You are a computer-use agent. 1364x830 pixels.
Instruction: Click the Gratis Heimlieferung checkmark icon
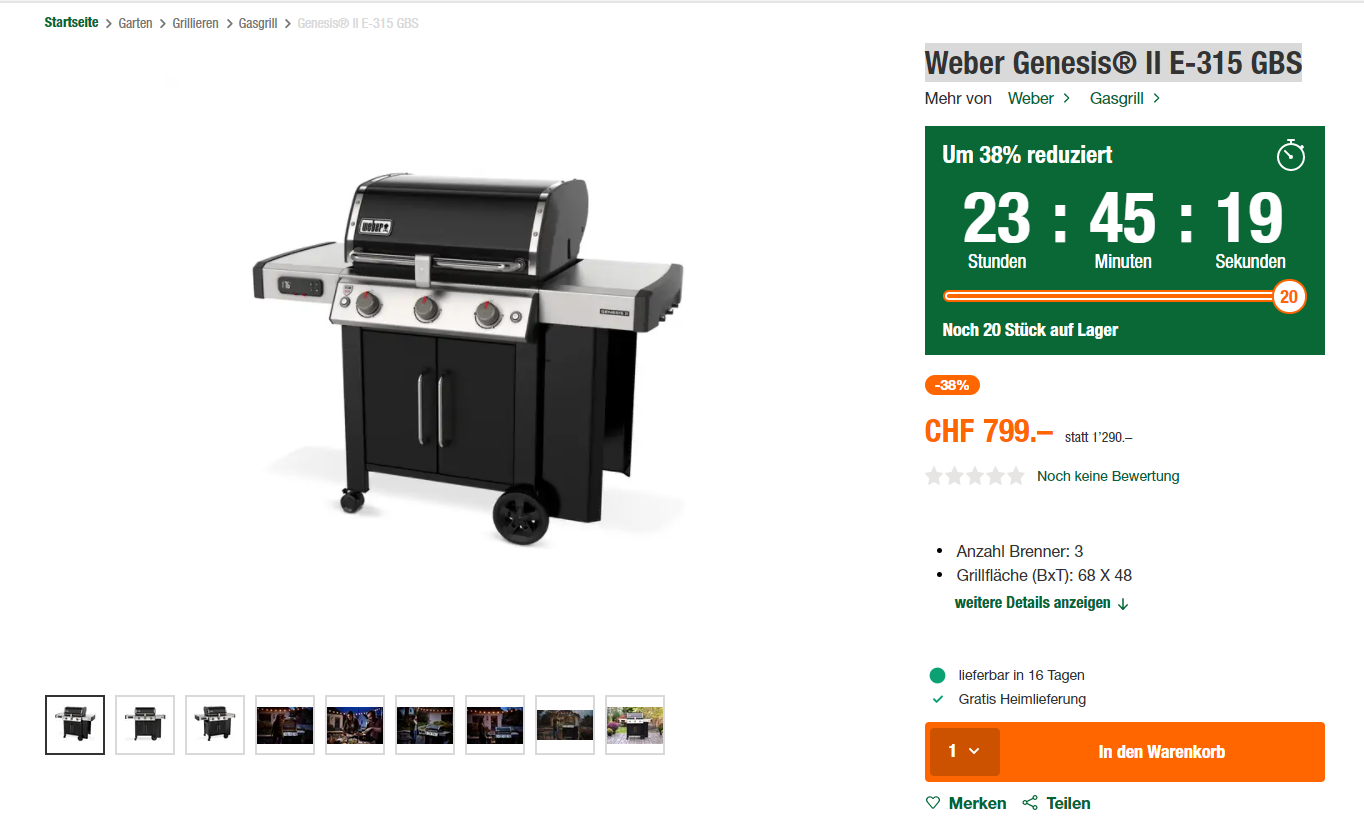pos(937,699)
